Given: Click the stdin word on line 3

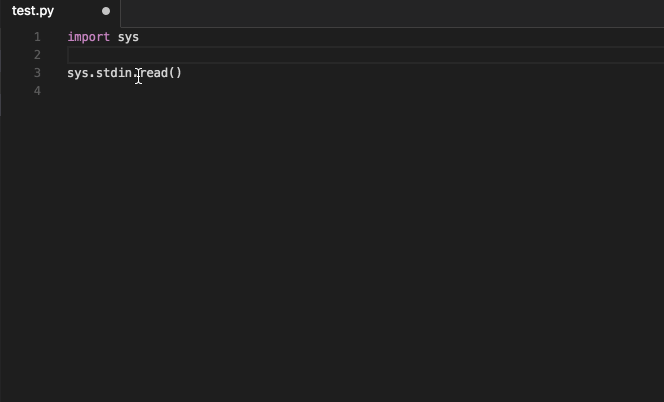Looking at the screenshot, I should (x=114, y=73).
